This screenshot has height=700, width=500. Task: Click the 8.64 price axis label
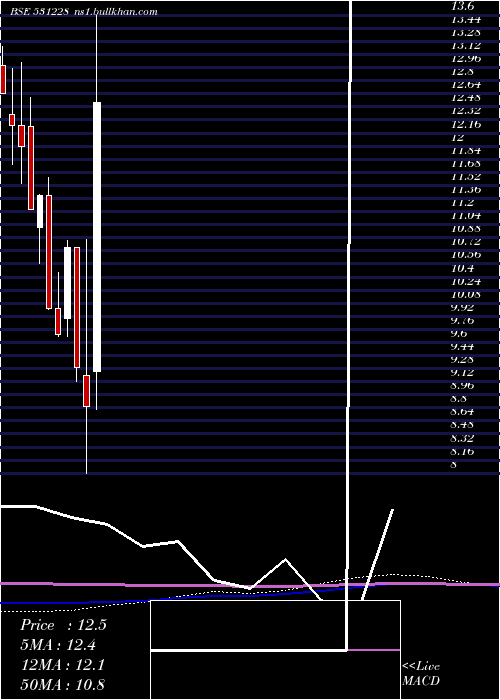[462, 411]
